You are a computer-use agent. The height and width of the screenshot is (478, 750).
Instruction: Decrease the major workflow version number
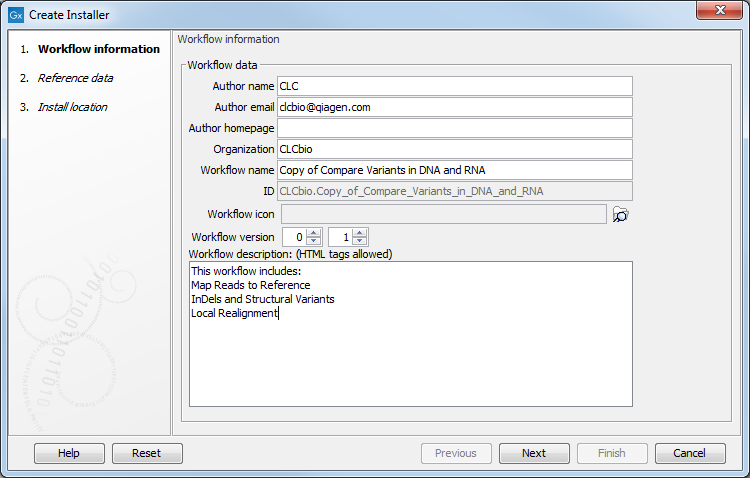pyautogui.click(x=314, y=241)
